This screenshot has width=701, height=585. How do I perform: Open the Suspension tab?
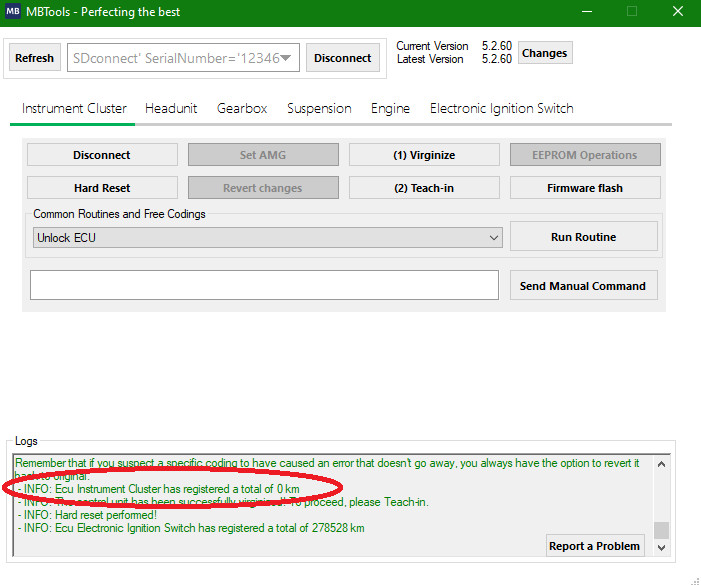(319, 108)
